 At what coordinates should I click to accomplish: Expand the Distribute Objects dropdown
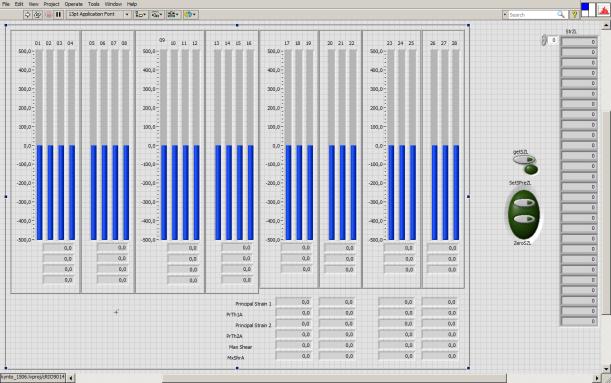pyautogui.click(x=157, y=15)
